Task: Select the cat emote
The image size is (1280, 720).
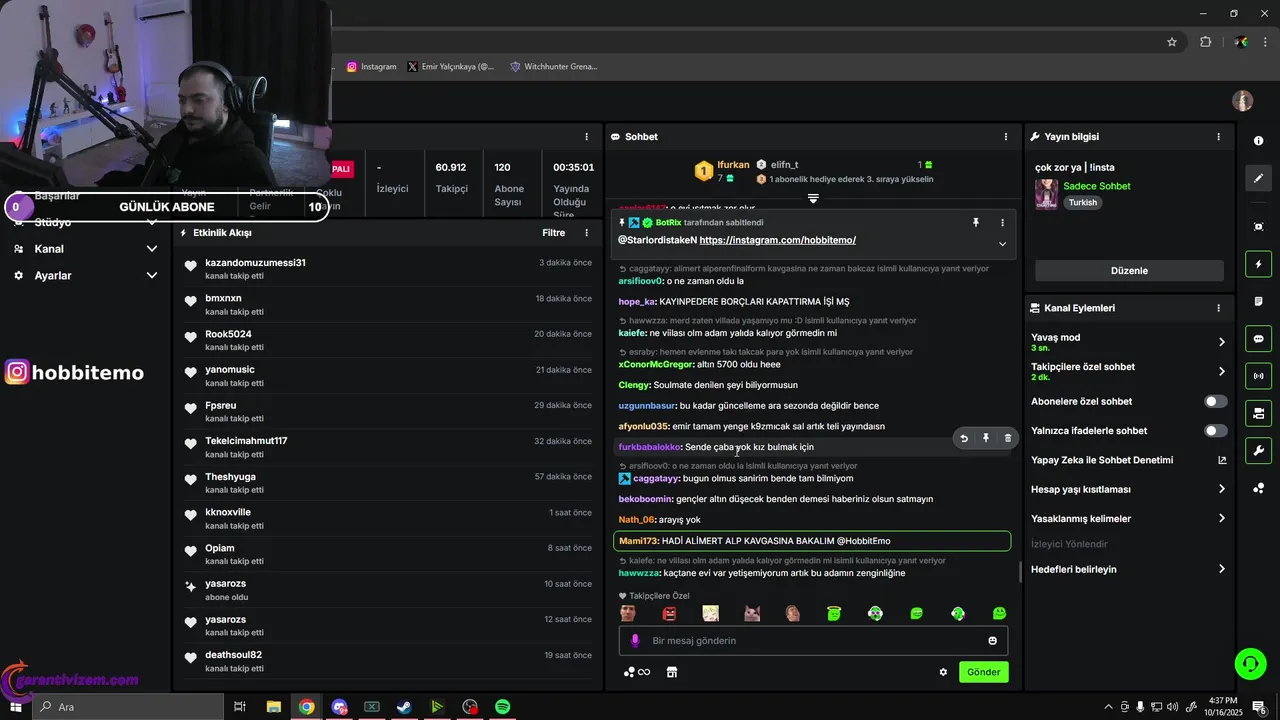Action: click(x=752, y=613)
